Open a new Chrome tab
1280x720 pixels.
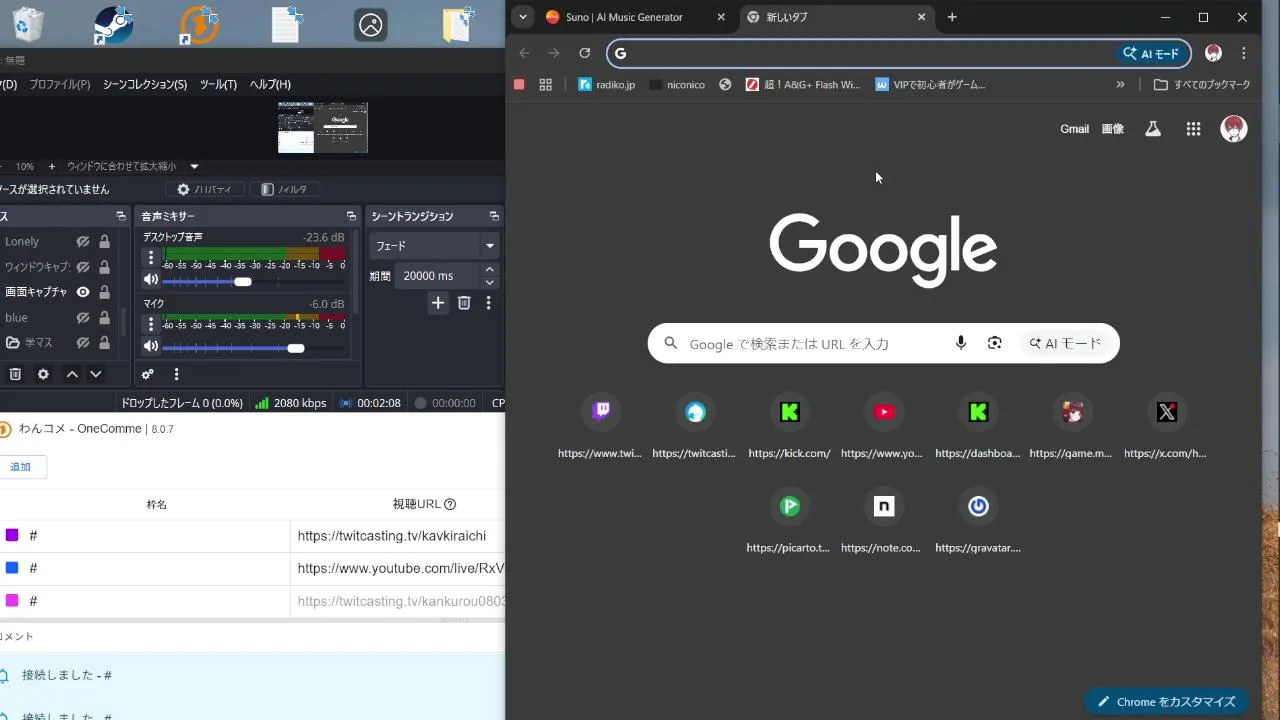(952, 17)
